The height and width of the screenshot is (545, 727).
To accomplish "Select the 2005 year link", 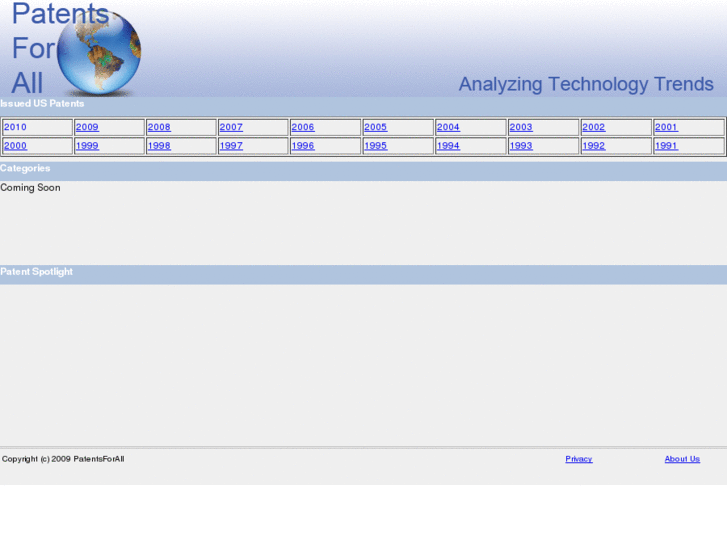I will 376,127.
